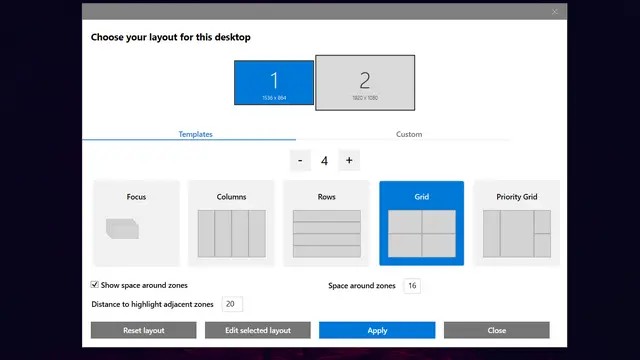This screenshot has height=360, width=640.
Task: Click the two-by-two grid preview icon
Action: (422, 233)
